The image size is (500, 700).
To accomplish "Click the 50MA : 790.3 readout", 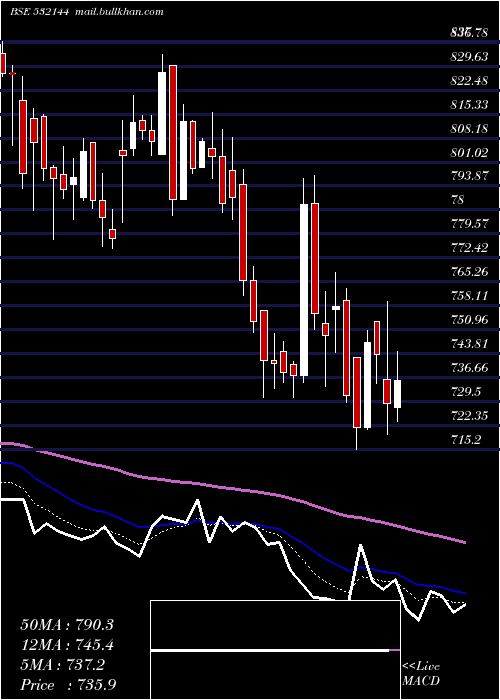I will coord(67,625).
